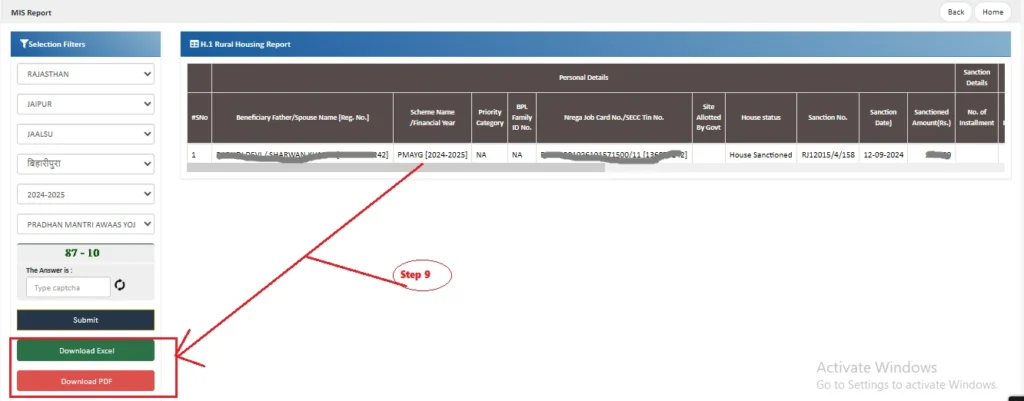Click the PMAYG [2024-2025] cell
Viewport: 1024px width, 401px height.
[x=432, y=155]
